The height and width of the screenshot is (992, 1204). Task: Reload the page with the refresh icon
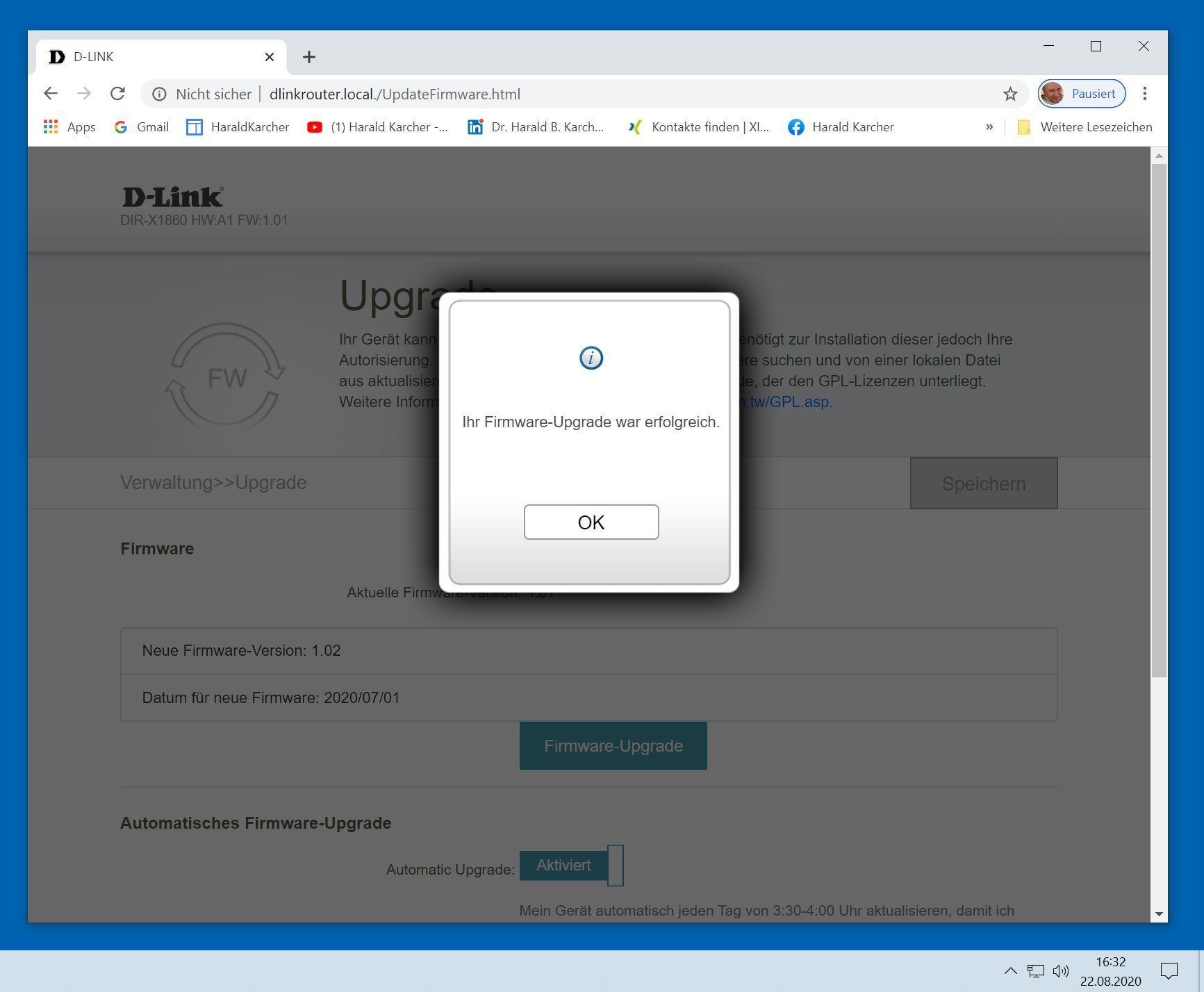click(x=118, y=94)
